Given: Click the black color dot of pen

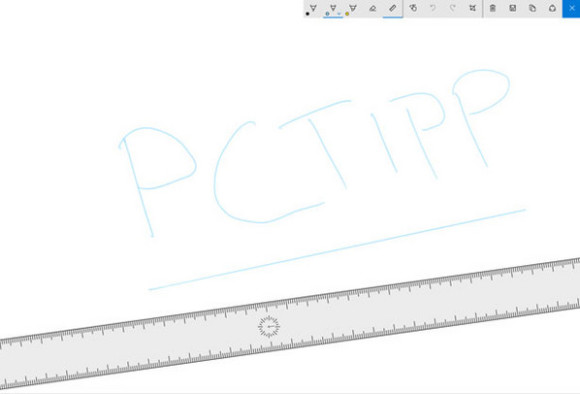Looking at the screenshot, I should pos(307,14).
